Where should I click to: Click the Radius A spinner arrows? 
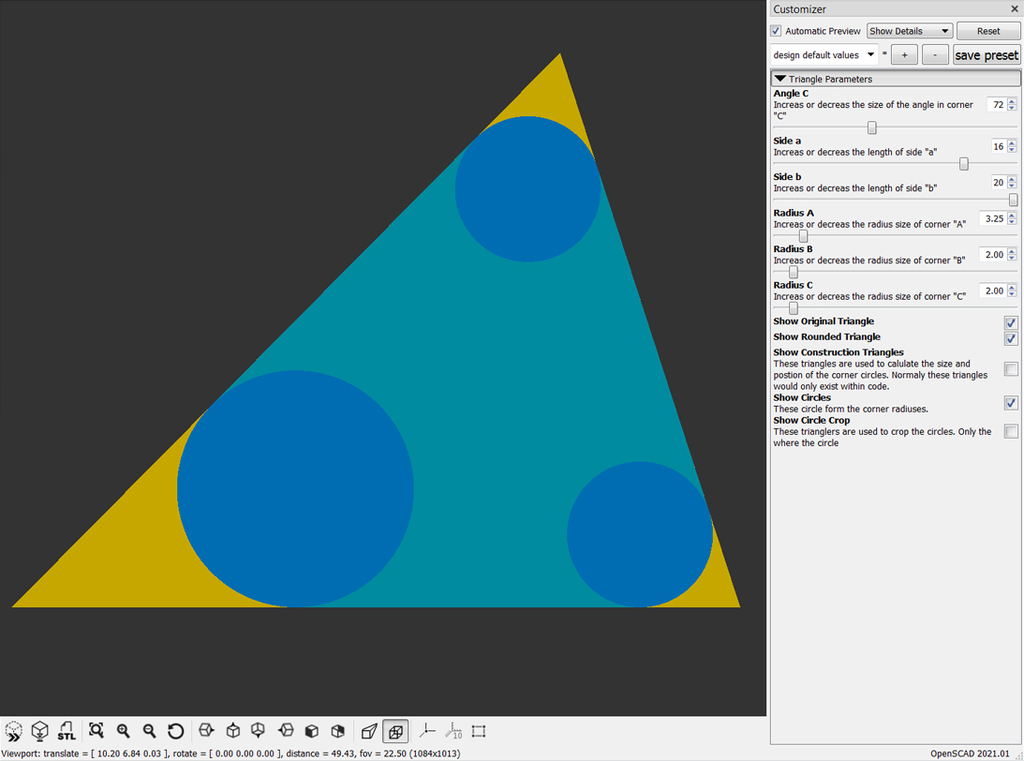(x=1012, y=218)
